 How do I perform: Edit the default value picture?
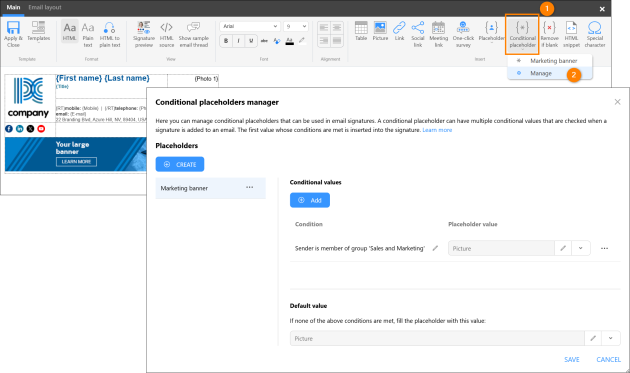pos(593,338)
